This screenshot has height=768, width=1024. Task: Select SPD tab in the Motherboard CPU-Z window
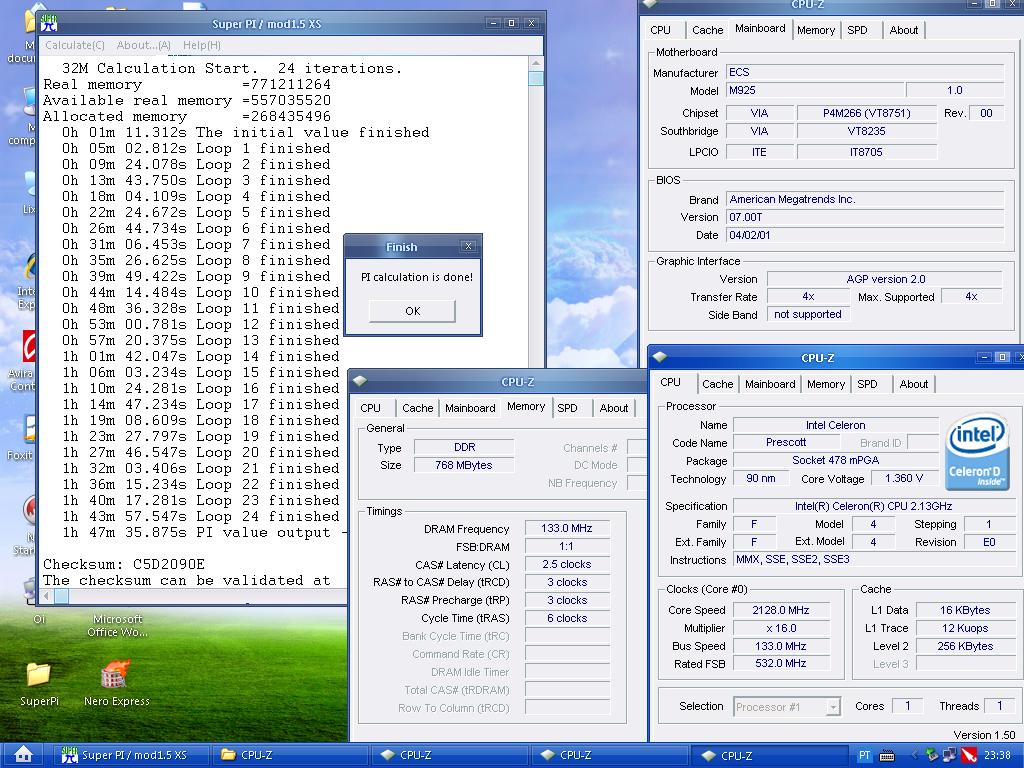(x=857, y=30)
